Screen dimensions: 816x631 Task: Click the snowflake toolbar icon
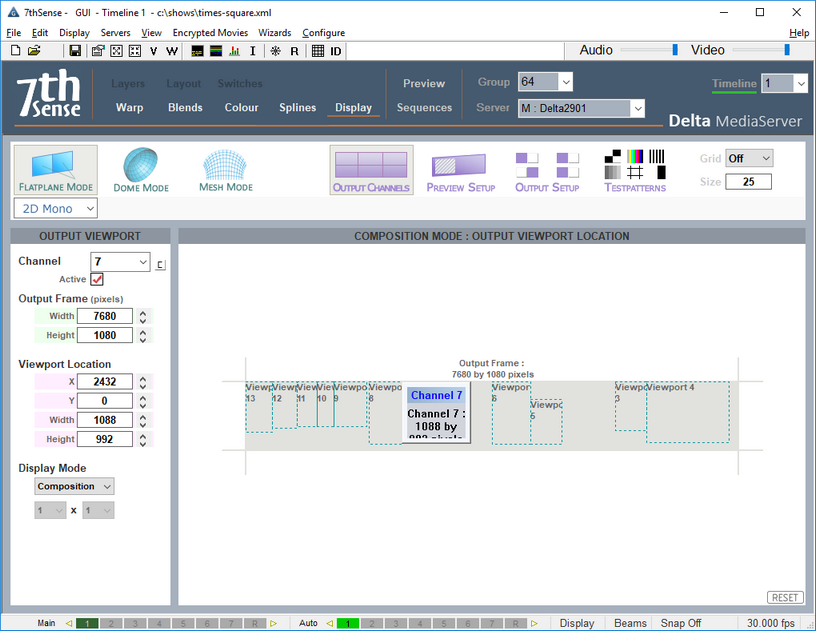[x=276, y=51]
